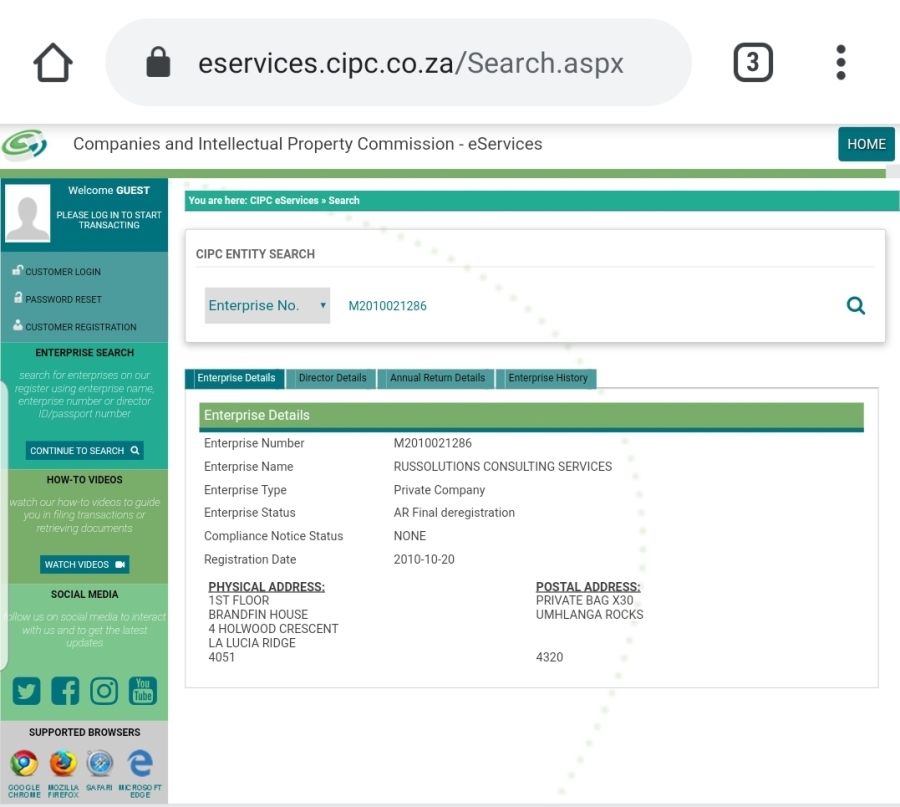Open the CIPC YouTube channel icon
The width and height of the screenshot is (900, 807).
(x=143, y=690)
